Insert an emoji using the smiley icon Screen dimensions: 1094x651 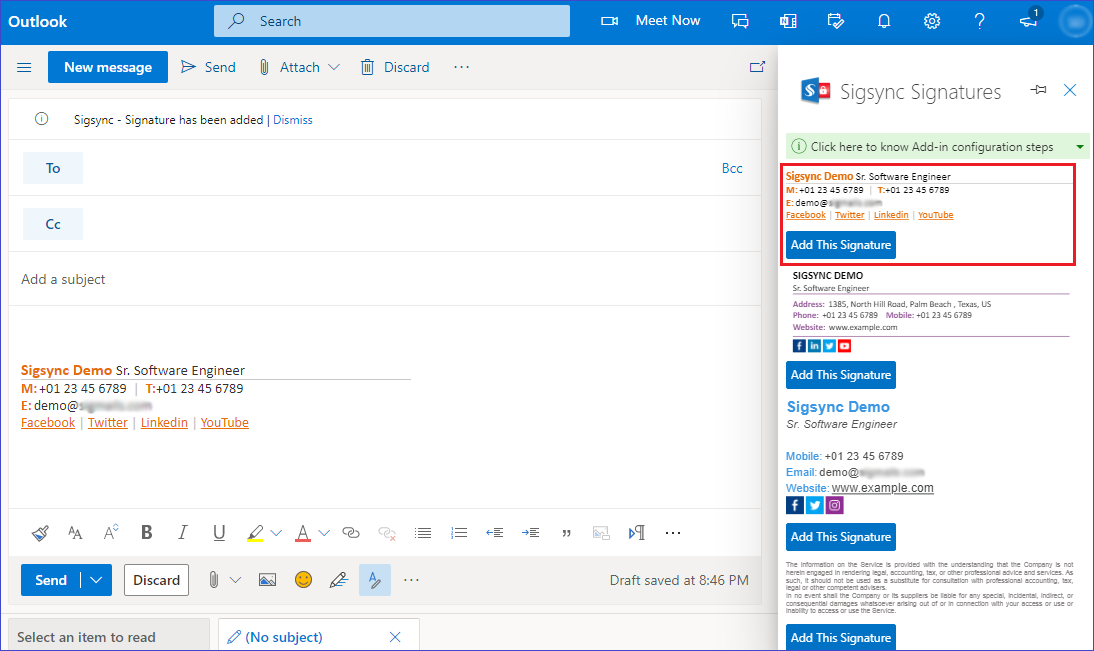pyautogui.click(x=303, y=580)
